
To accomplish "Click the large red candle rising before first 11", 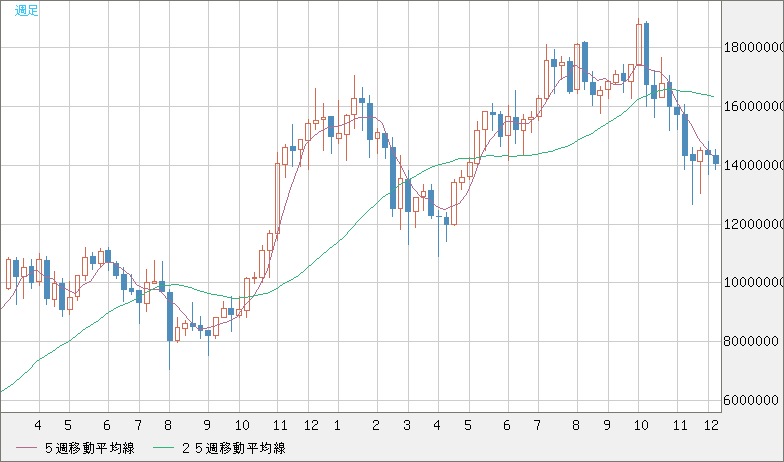I will coord(277,197).
